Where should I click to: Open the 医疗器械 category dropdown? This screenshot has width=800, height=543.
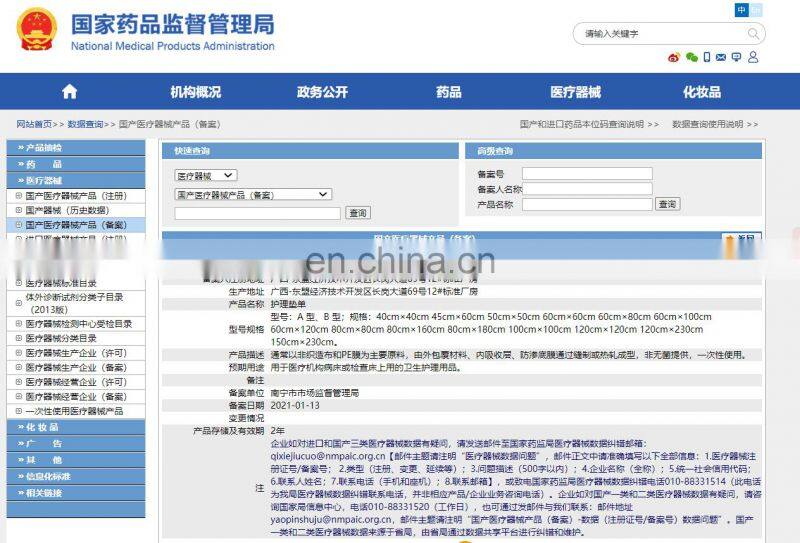[x=206, y=175]
